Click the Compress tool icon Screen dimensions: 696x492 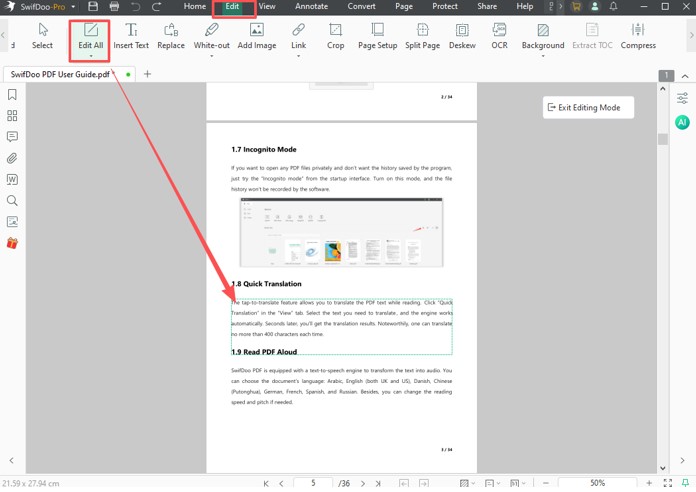point(638,37)
